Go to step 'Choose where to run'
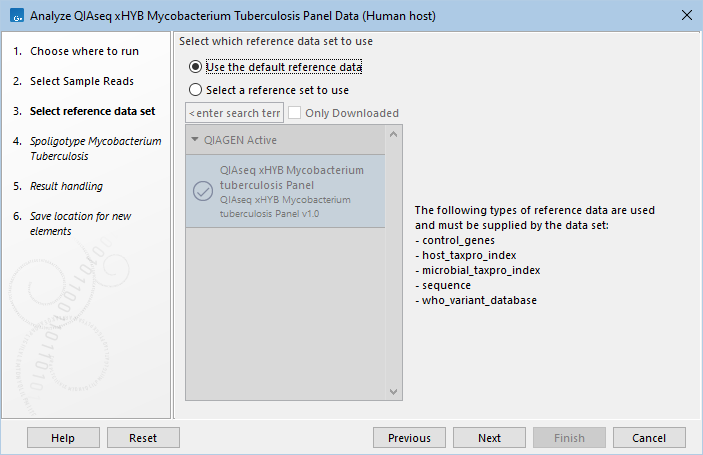Image resolution: width=703 pixels, height=455 pixels. click(84, 51)
